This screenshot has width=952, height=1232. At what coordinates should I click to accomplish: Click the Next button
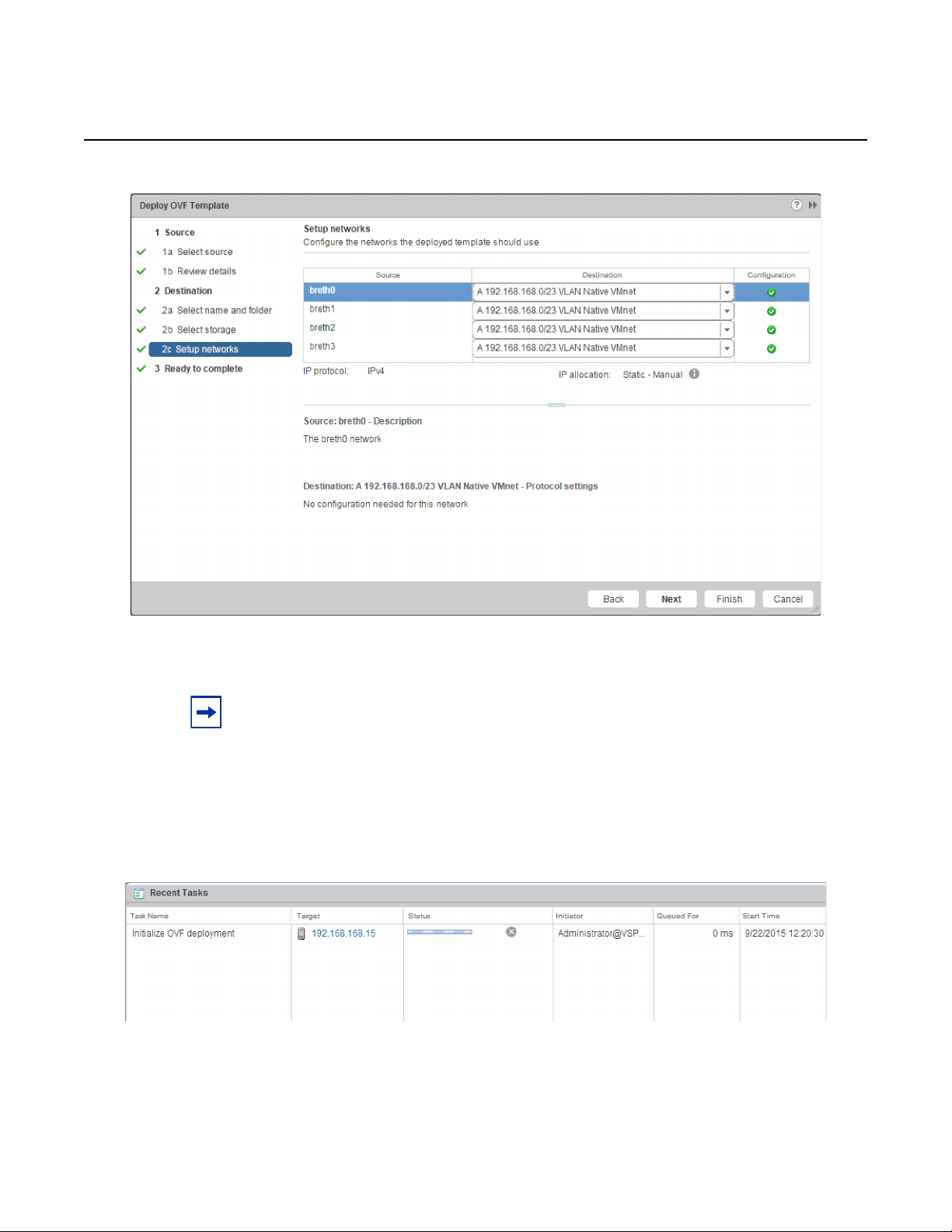coord(671,599)
